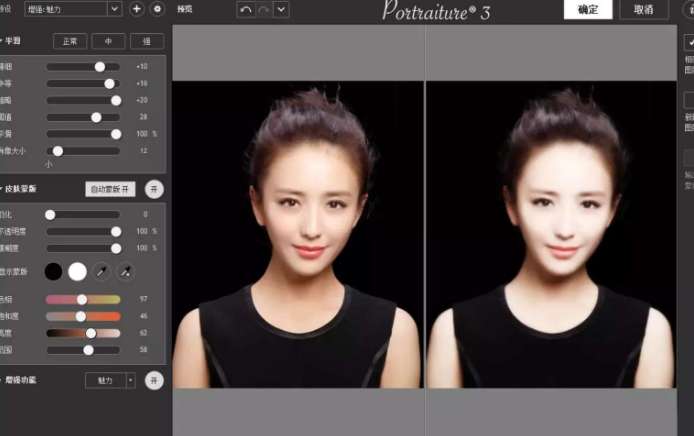This screenshot has height=436, width=694.
Task: Click the luminance value 62
Action: coord(143,333)
